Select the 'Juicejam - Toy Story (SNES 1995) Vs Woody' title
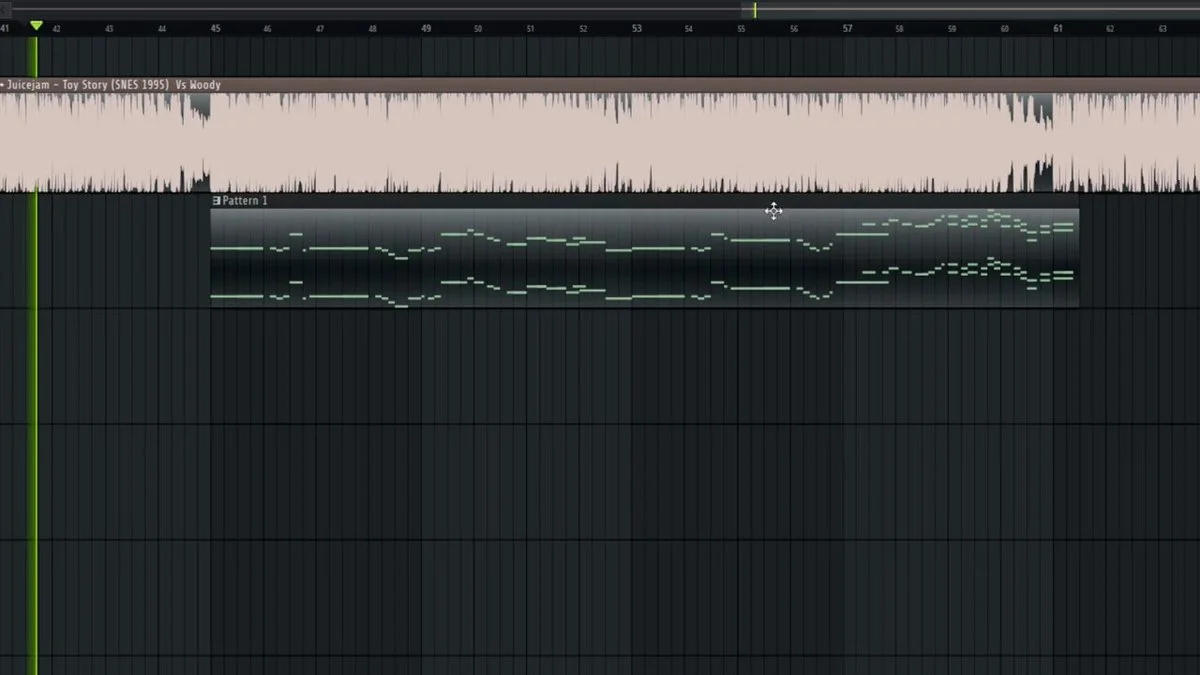 tap(114, 85)
